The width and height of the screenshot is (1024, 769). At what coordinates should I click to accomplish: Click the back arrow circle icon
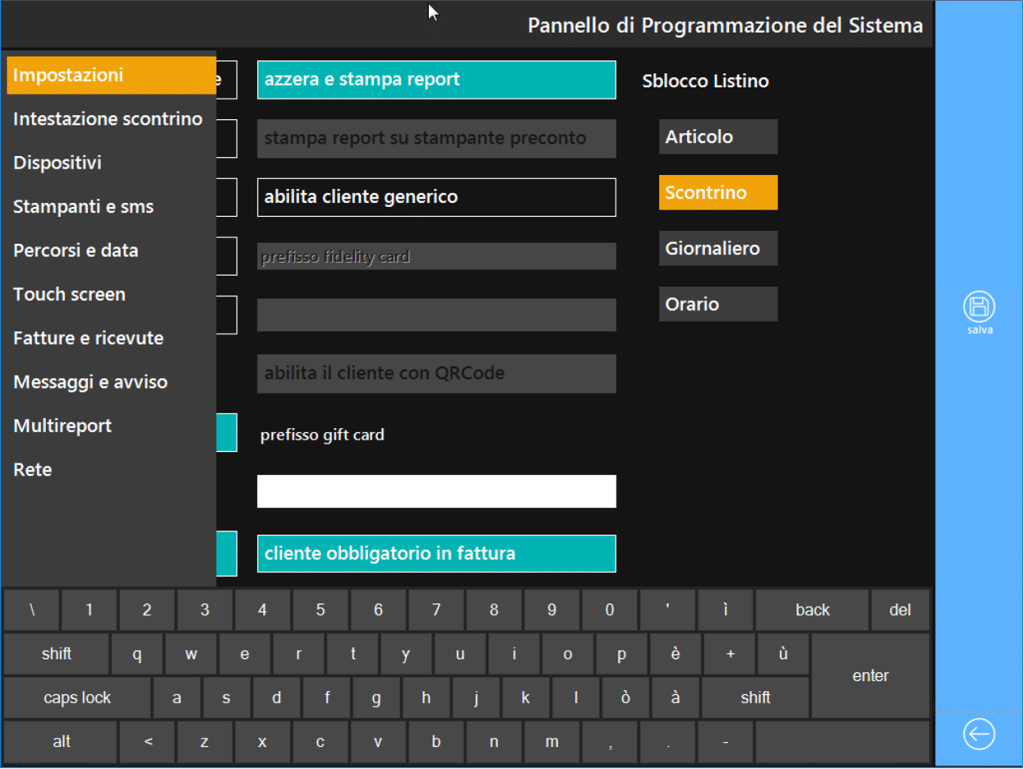(979, 734)
